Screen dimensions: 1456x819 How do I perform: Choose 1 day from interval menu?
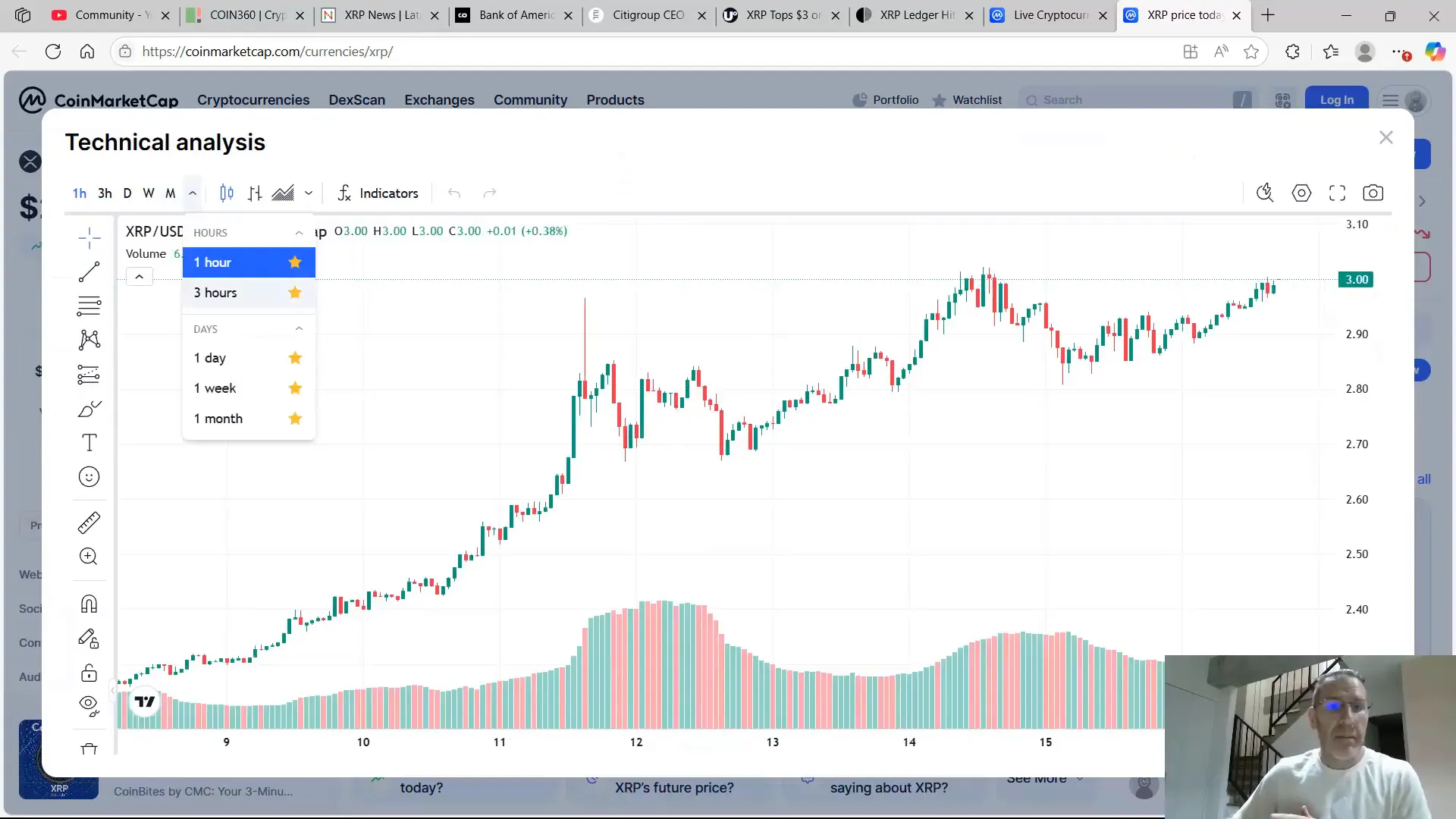249,358
